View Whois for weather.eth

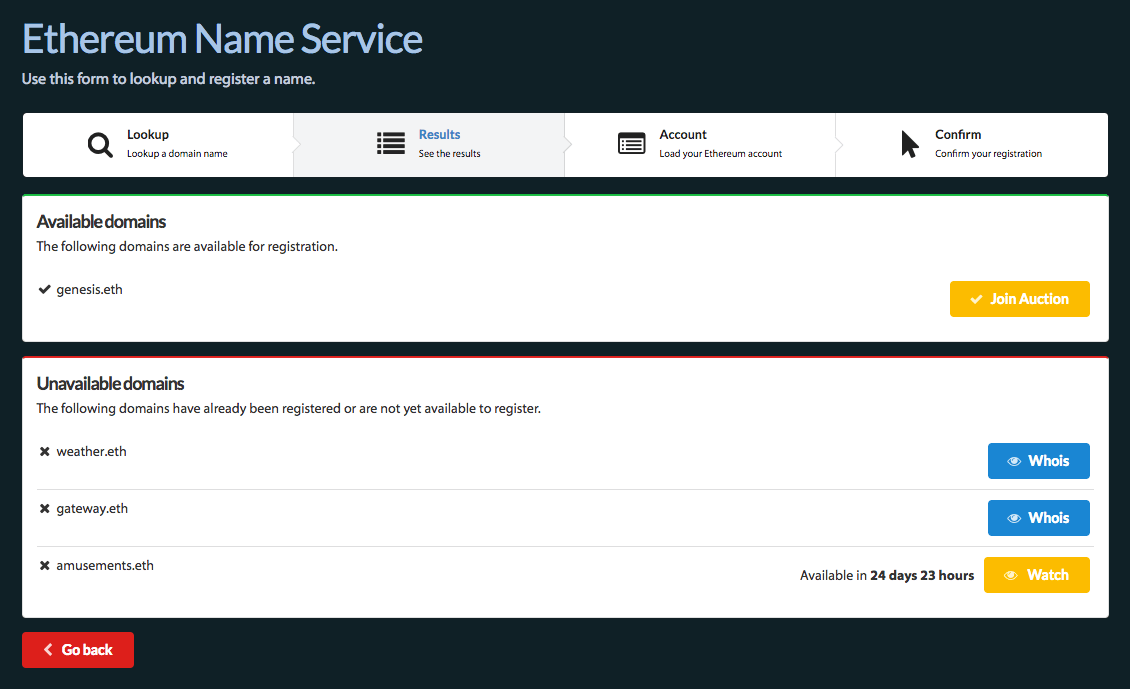click(x=1038, y=461)
